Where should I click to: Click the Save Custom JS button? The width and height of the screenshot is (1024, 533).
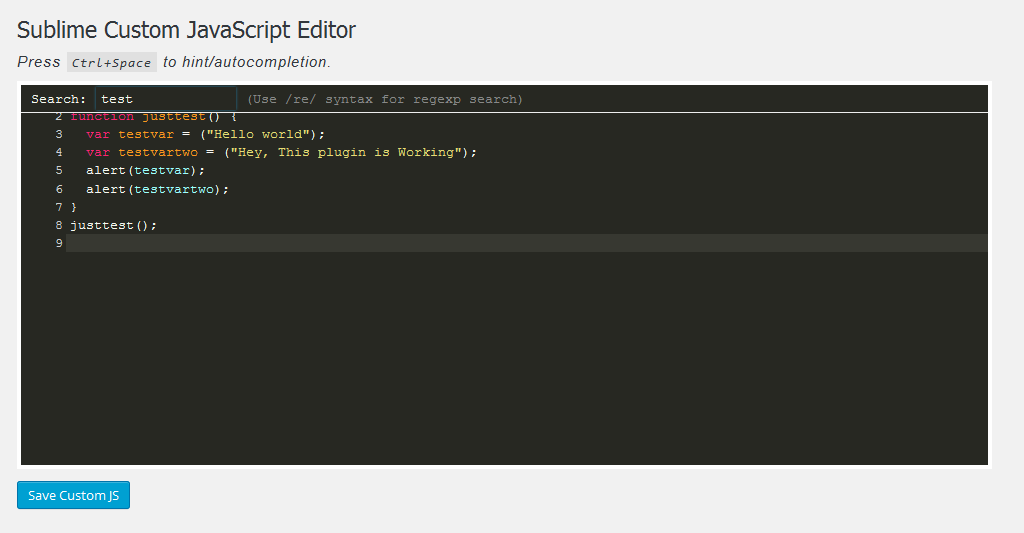click(x=73, y=495)
